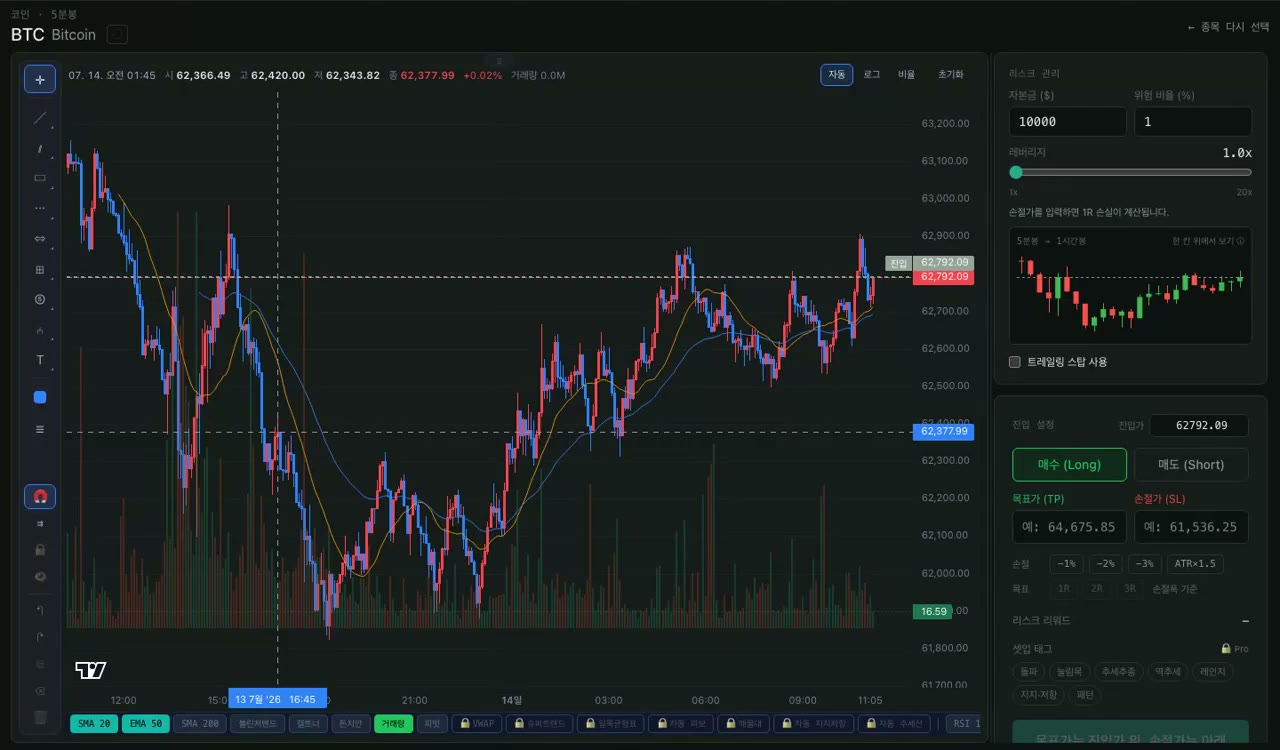Click 종목 다시 선택 link
Image resolution: width=1280 pixels, height=750 pixels.
(x=1228, y=28)
